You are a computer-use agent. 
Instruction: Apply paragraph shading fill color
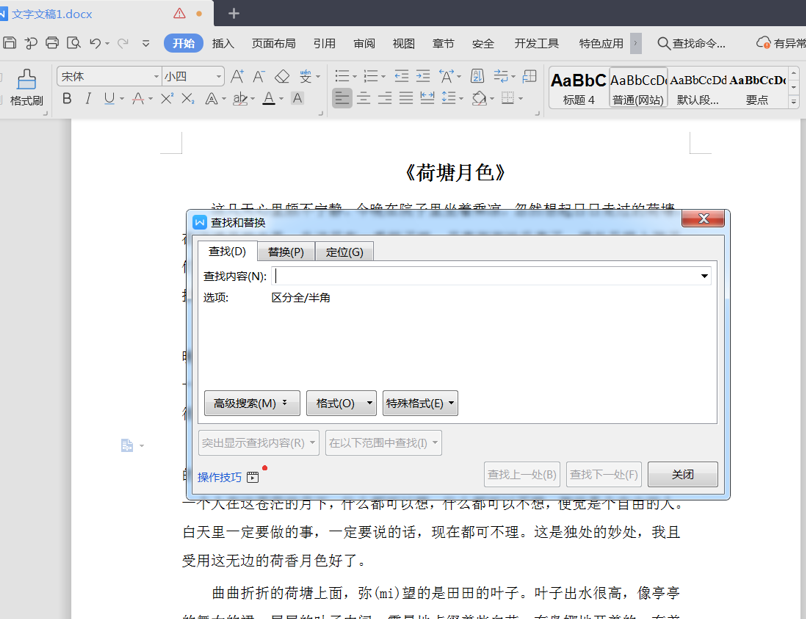coord(479,98)
